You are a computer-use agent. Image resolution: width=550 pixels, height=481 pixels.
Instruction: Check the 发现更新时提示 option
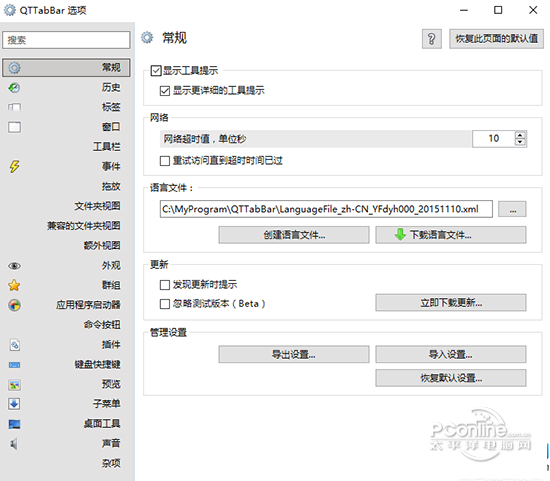[165, 285]
